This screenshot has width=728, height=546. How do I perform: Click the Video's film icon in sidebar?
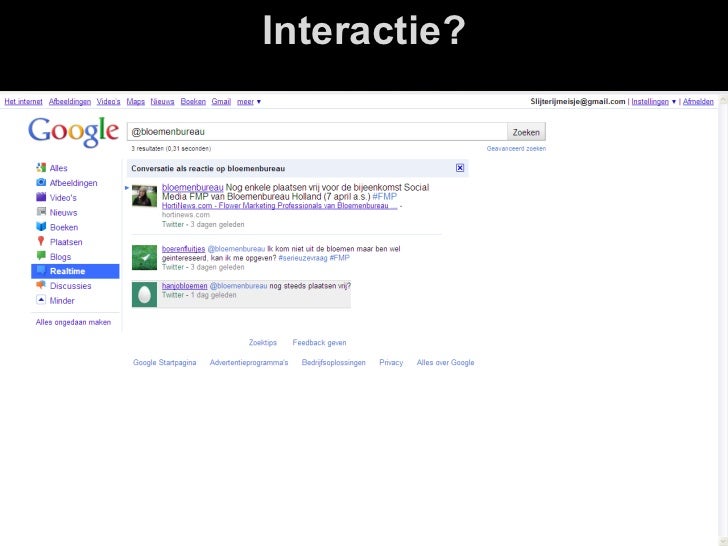point(41,197)
